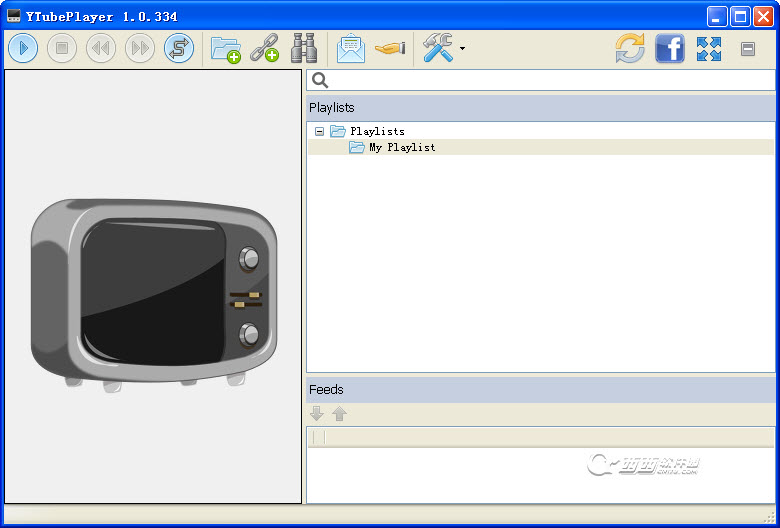Image resolution: width=780 pixels, height=528 pixels.
Task: Click the add folder icon with green plus
Action: point(226,48)
